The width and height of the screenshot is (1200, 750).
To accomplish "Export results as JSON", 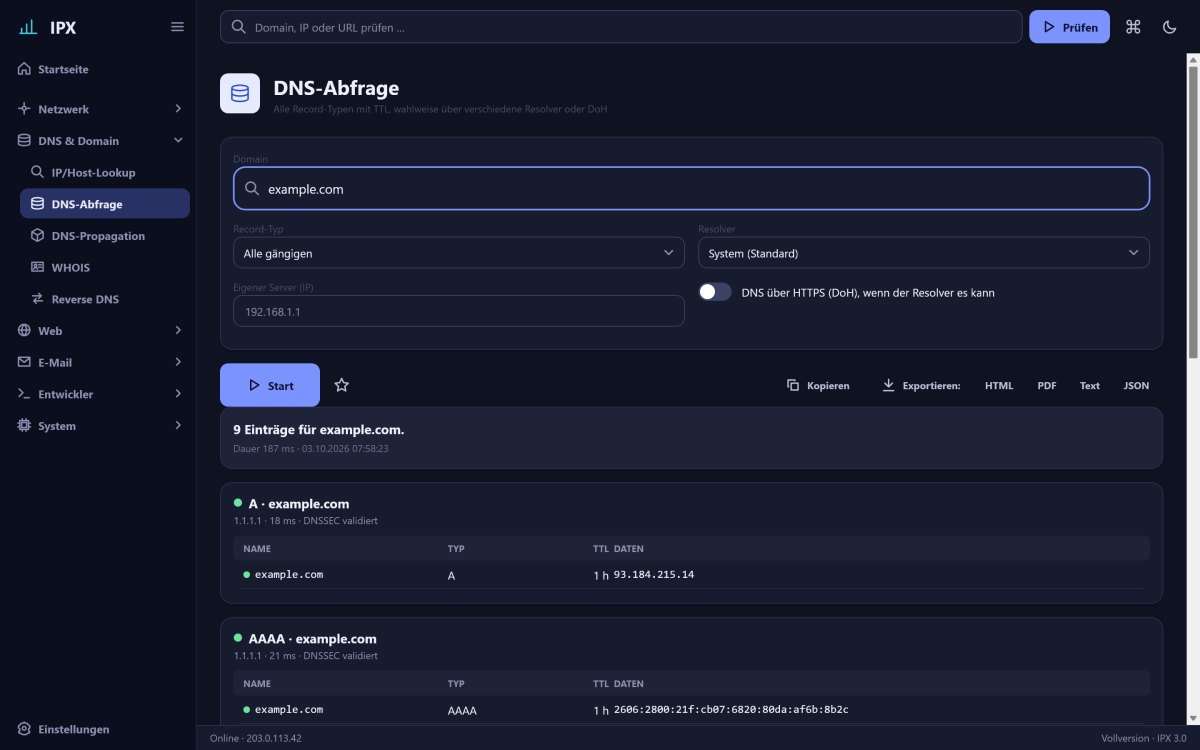I will tap(1136, 385).
